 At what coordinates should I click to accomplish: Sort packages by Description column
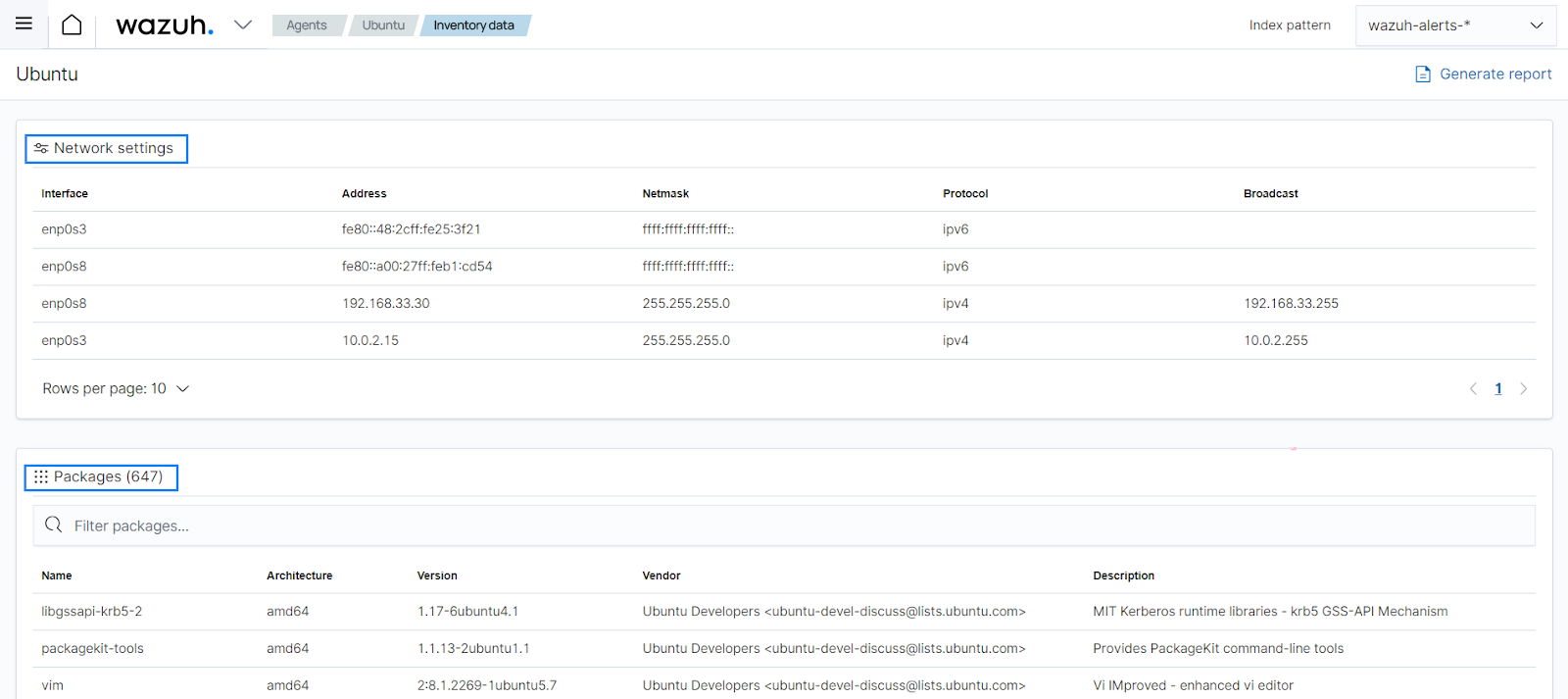click(1124, 576)
